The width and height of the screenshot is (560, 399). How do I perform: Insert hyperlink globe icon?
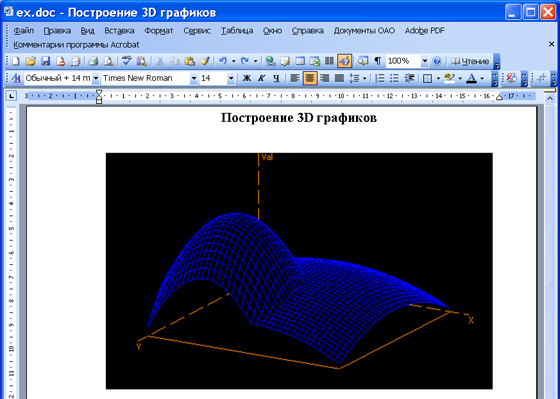click(271, 61)
